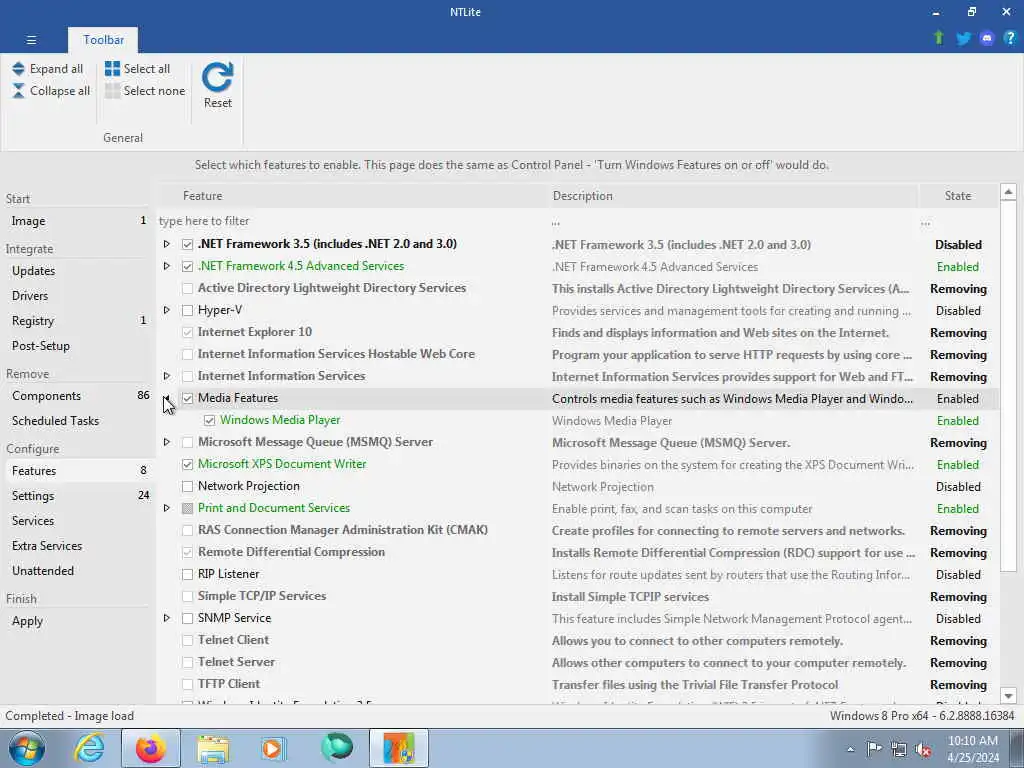Select the Telnet Client row
The image size is (1024, 768).
[x=578, y=641]
